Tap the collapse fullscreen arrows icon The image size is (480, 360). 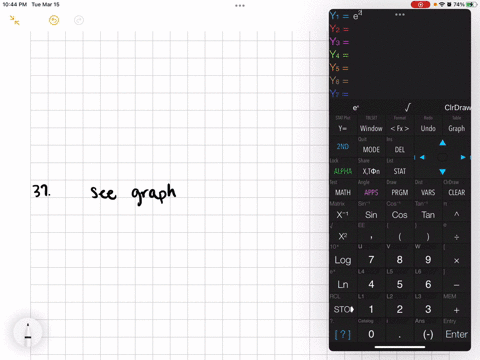[x=14, y=20]
